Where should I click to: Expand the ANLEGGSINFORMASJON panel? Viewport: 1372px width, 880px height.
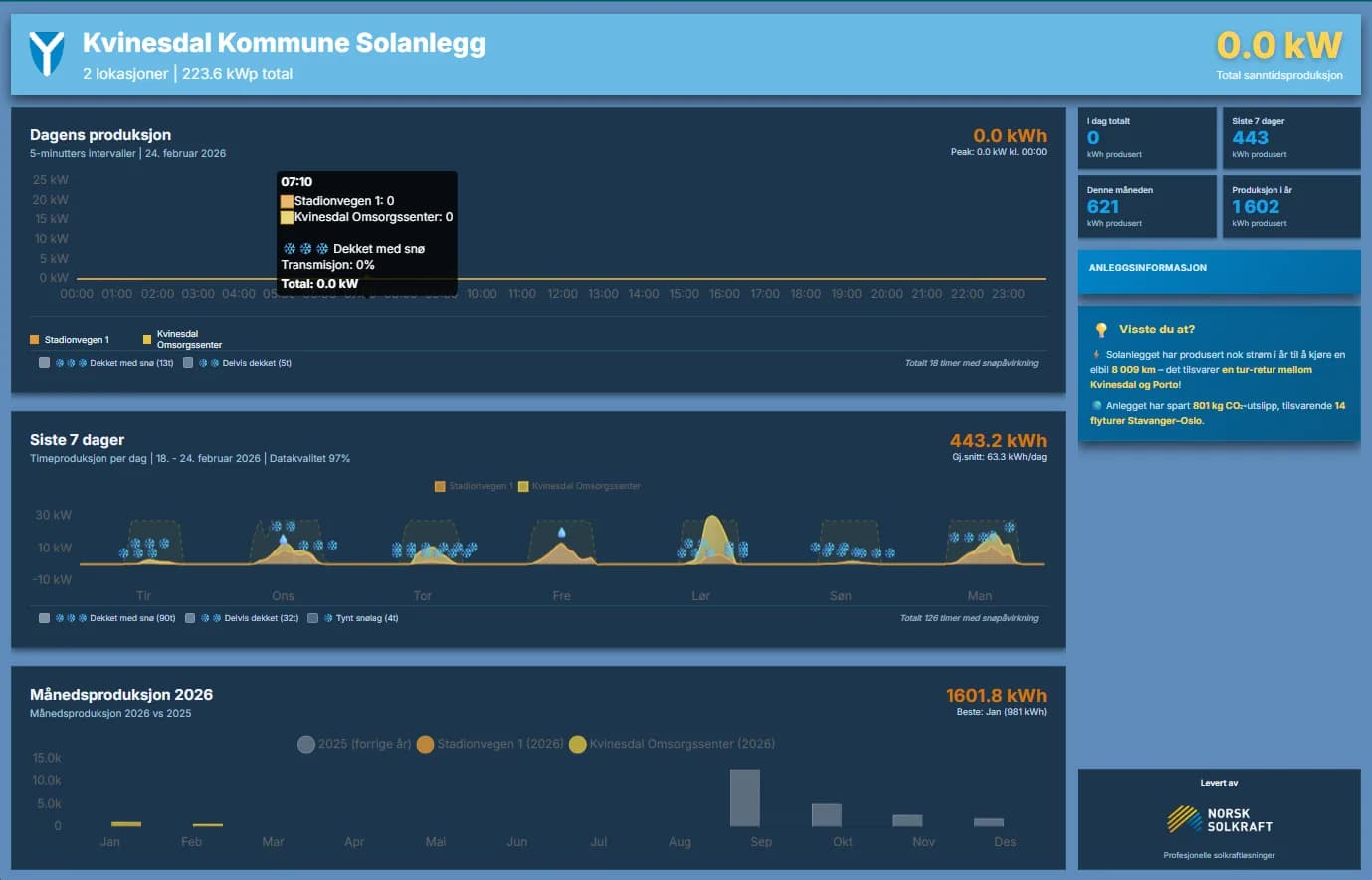(x=1219, y=269)
